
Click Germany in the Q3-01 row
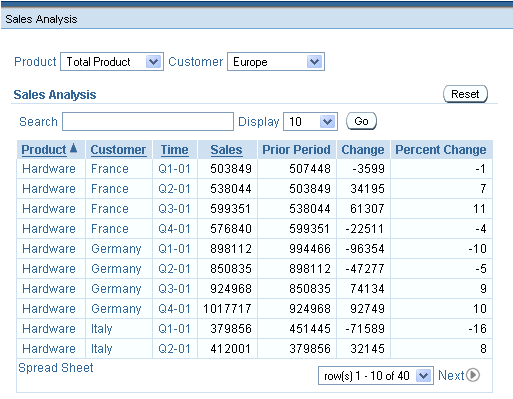click(116, 289)
